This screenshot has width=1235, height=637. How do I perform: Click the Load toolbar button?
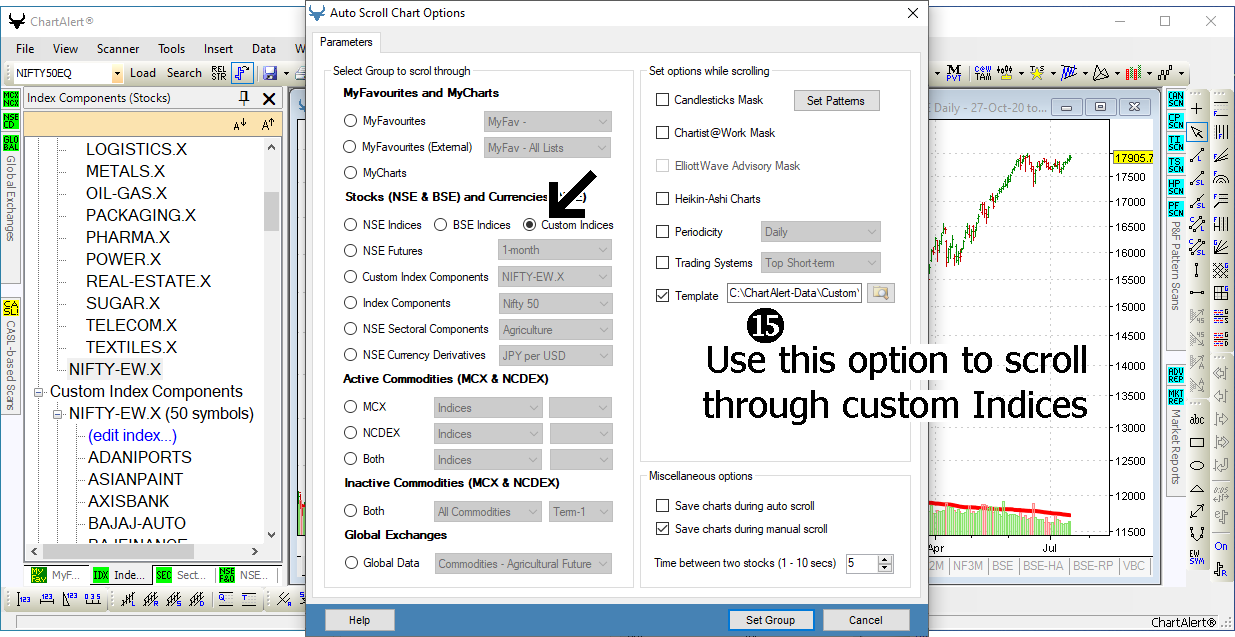point(143,73)
